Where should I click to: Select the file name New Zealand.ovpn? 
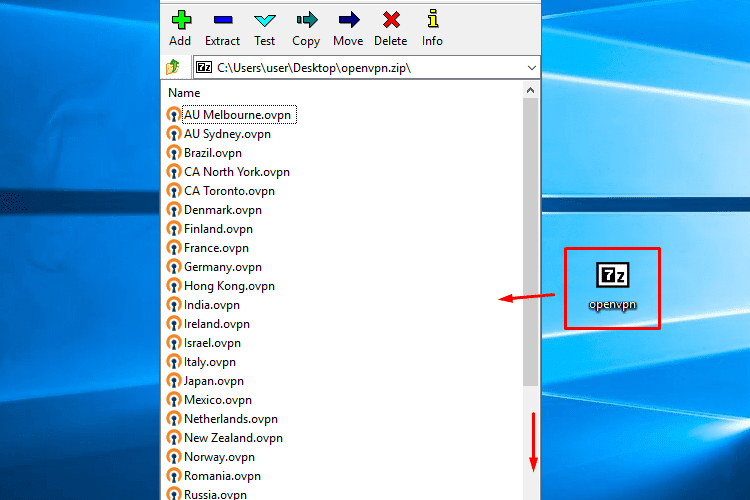pos(233,438)
